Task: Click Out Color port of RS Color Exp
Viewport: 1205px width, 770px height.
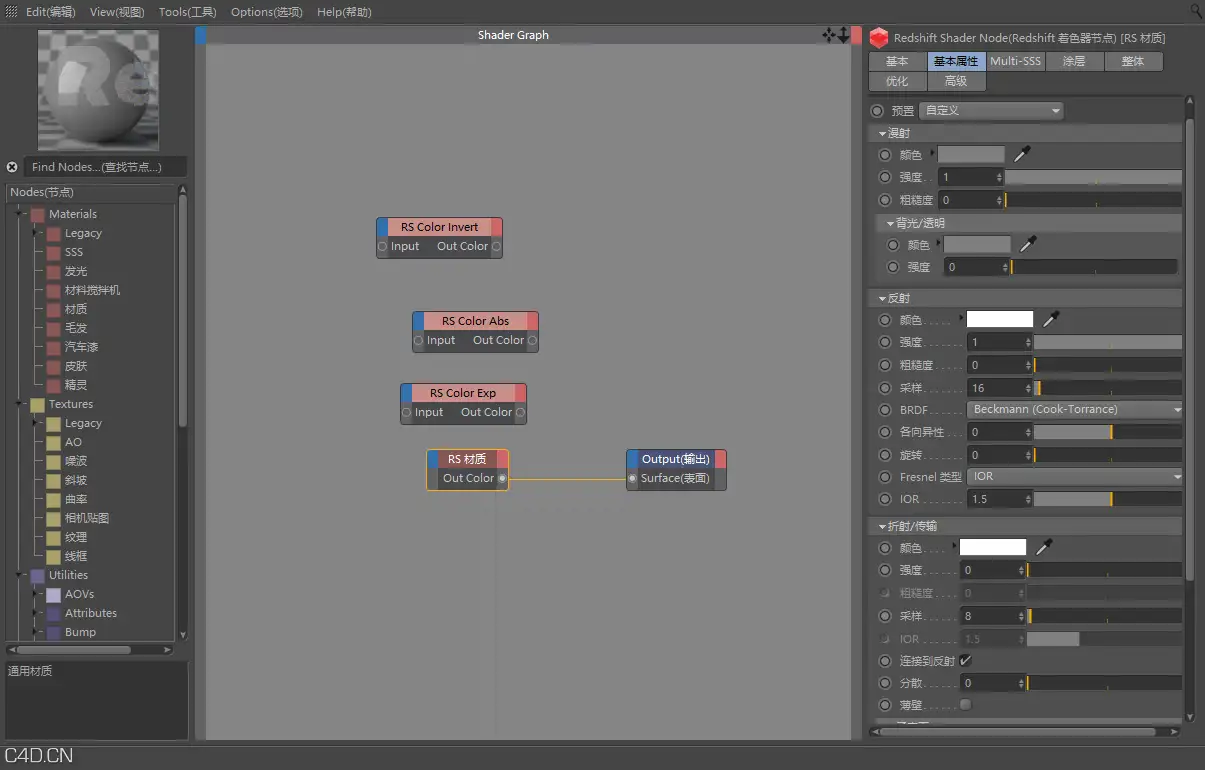Action: tap(520, 412)
